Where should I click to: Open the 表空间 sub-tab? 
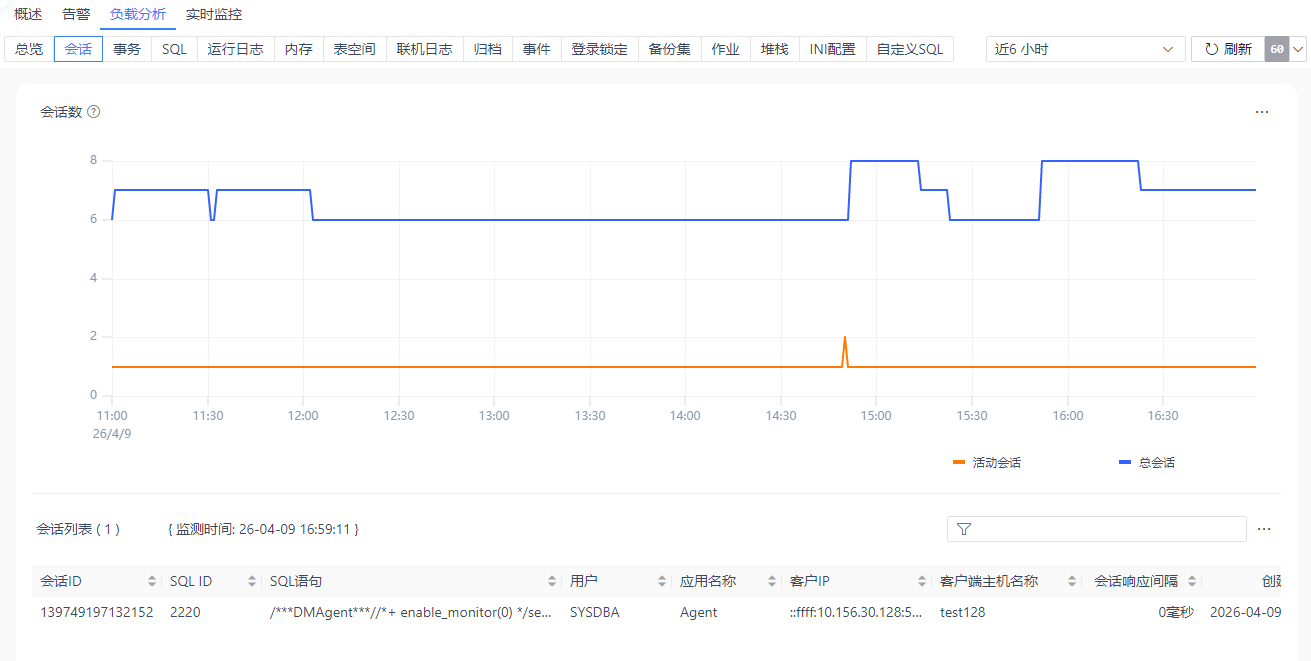point(354,49)
